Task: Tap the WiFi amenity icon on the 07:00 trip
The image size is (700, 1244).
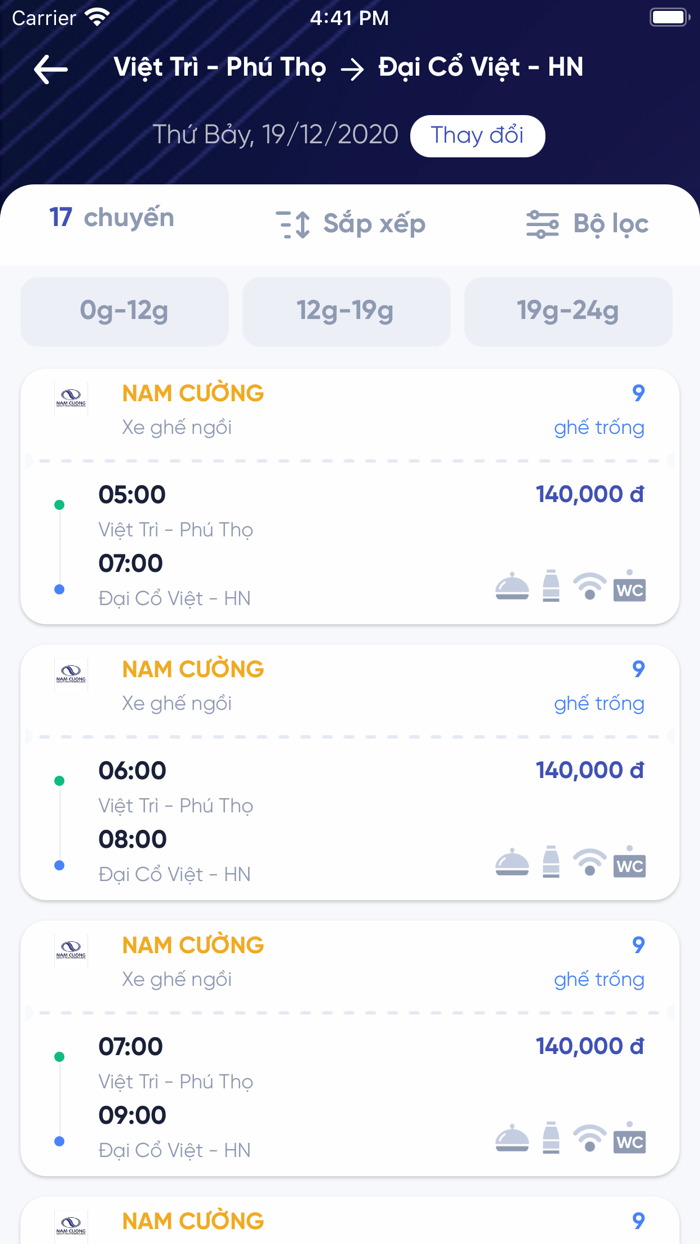Action: click(589, 1137)
